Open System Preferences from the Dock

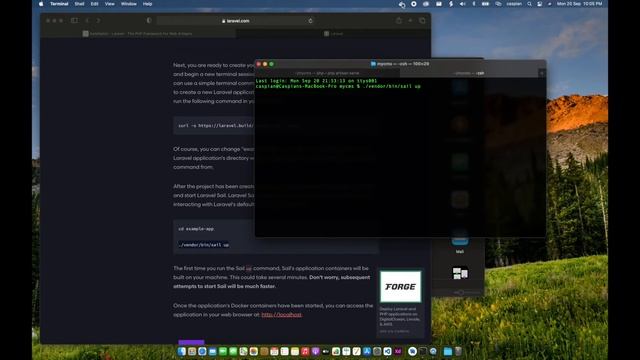(x=377, y=351)
